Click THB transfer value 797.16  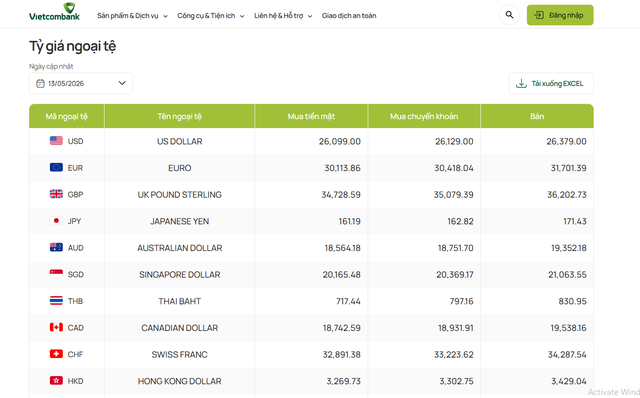pos(461,301)
